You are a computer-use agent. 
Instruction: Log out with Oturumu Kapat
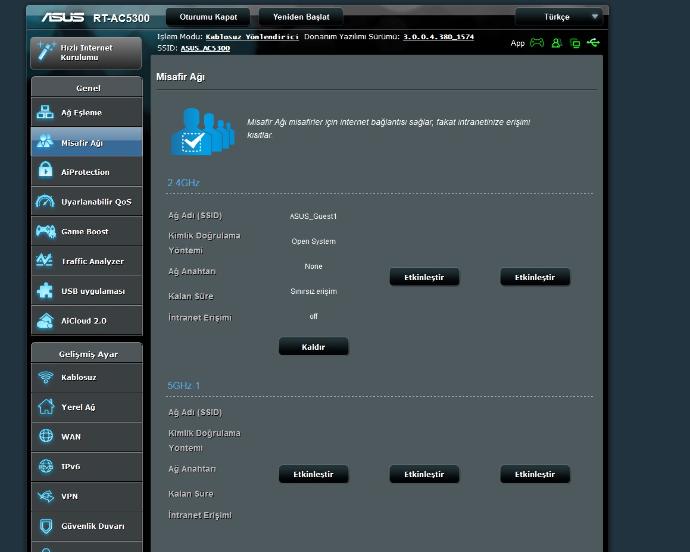coord(208,17)
